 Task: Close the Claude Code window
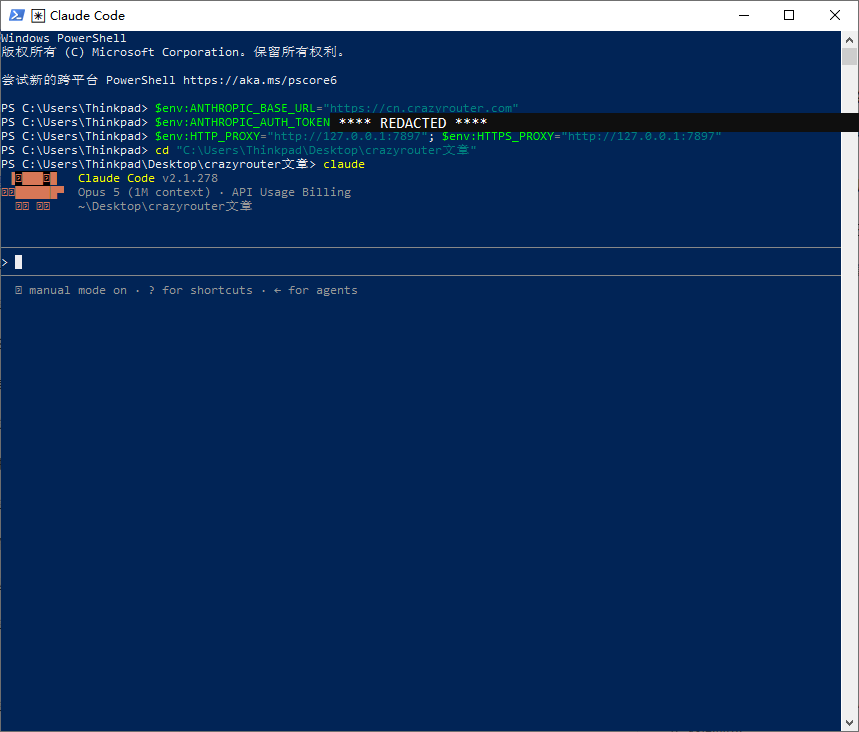(x=835, y=15)
